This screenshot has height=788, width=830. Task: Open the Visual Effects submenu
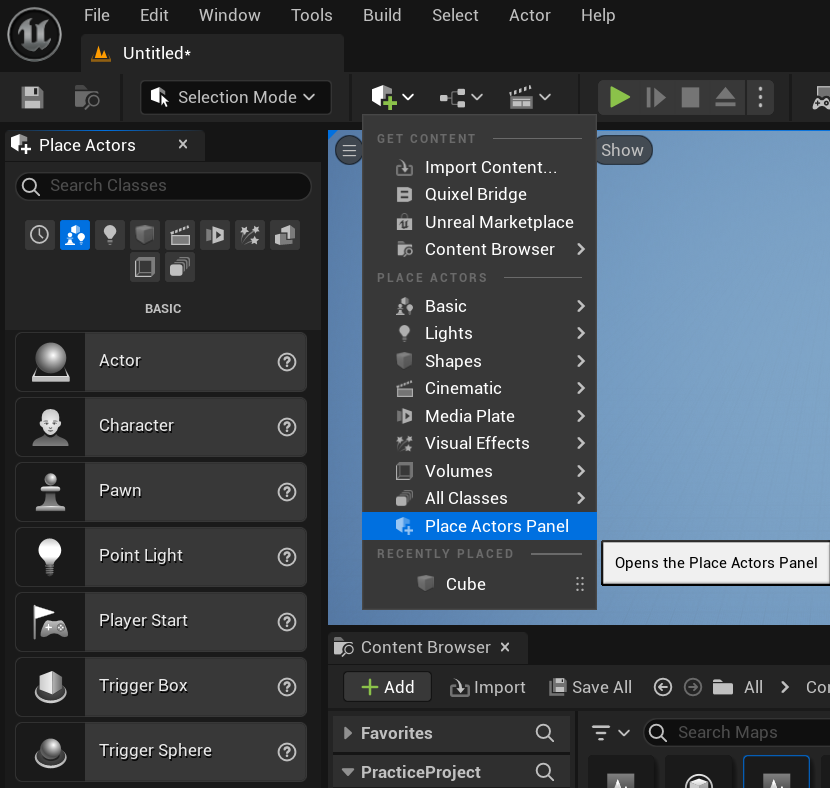(x=479, y=443)
